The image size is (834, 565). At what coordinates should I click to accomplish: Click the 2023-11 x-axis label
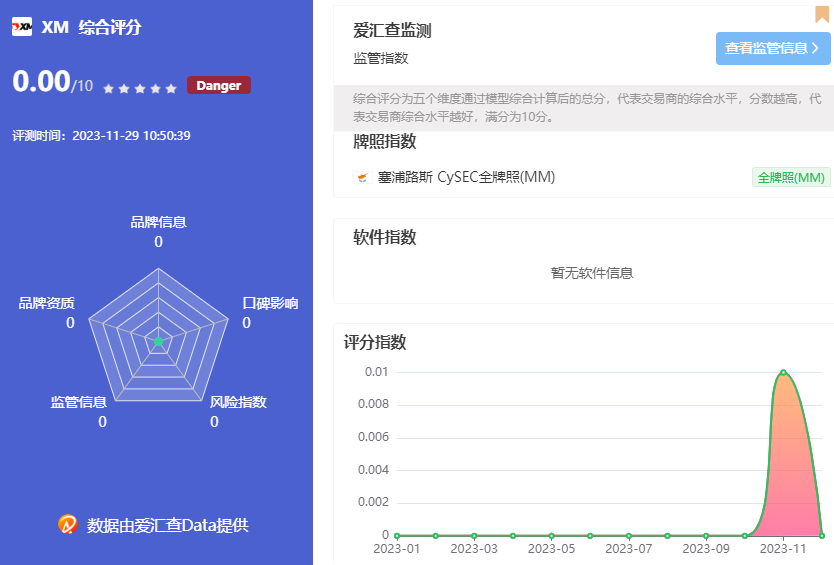[x=783, y=549]
